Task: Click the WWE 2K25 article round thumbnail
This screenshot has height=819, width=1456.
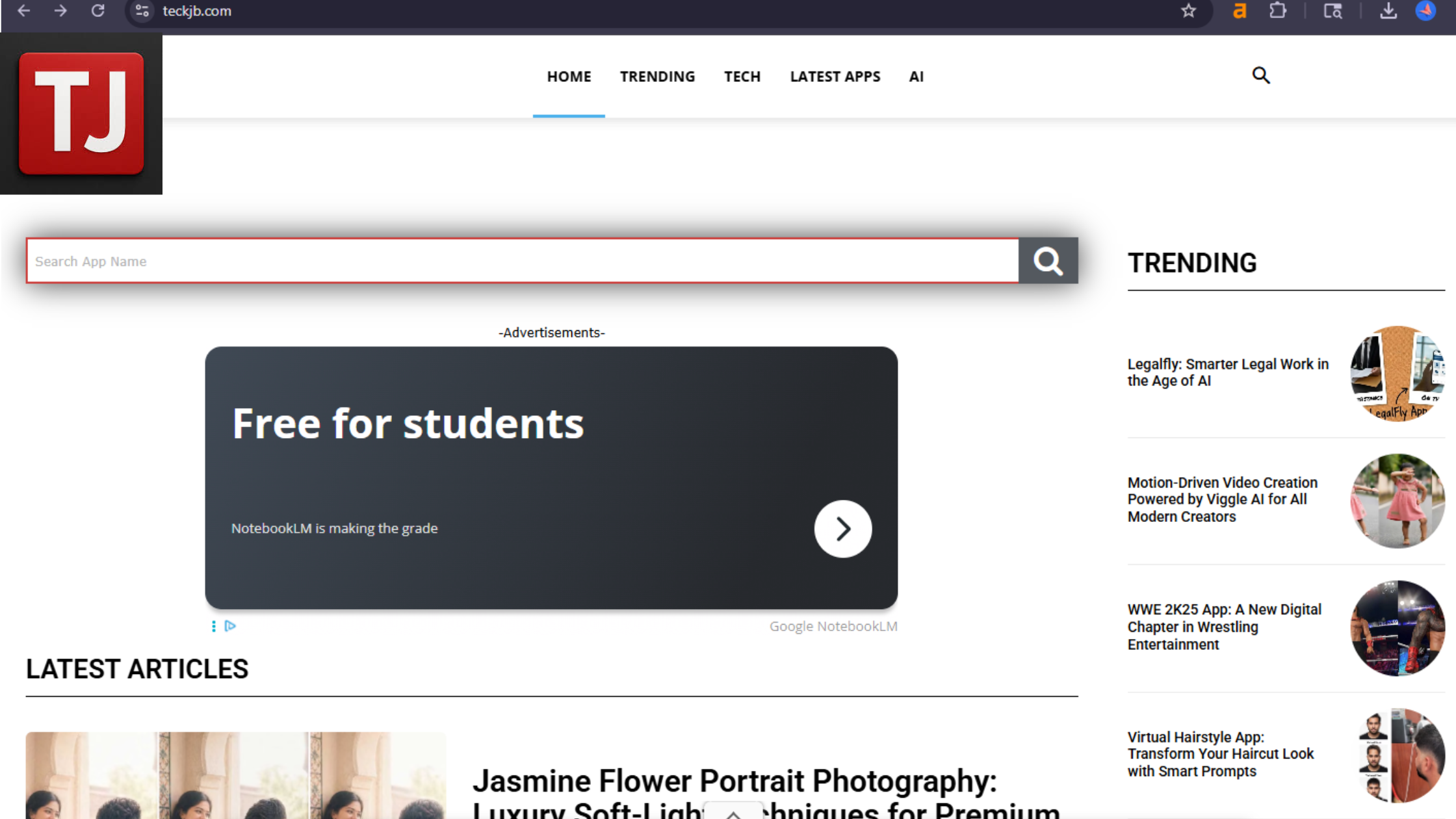Action: point(1397,628)
